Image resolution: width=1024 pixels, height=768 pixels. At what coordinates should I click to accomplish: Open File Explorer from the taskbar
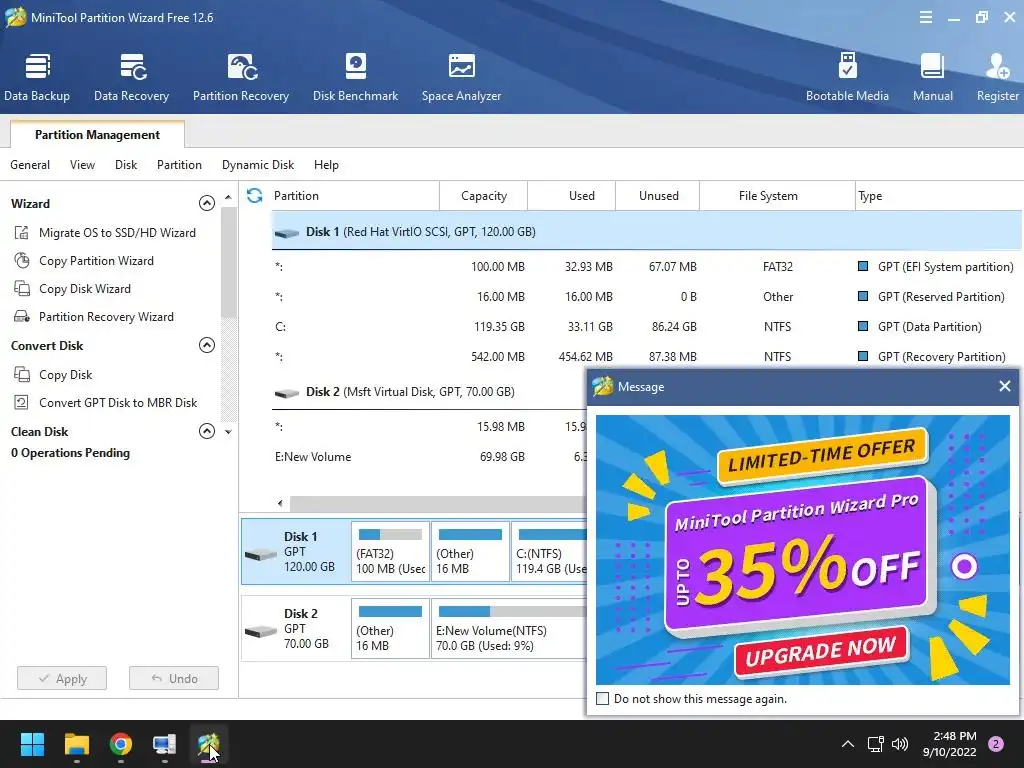[76, 744]
